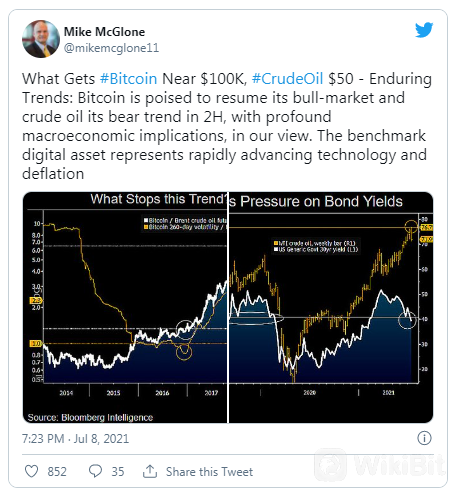This screenshot has height=497, width=459.
Task: Open the left Bitcoin/Brent crude chart image
Action: tap(125, 307)
